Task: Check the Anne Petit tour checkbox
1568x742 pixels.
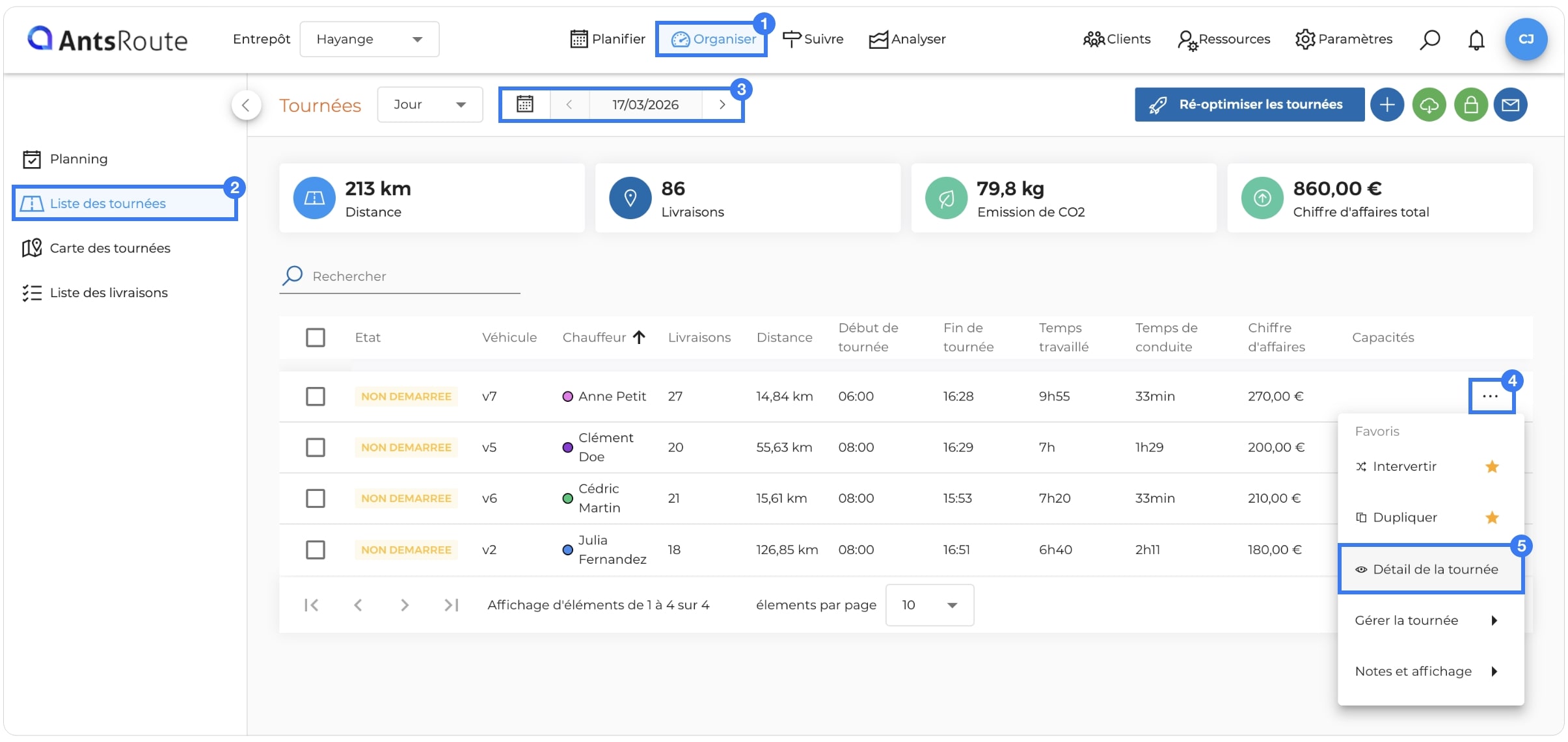Action: [316, 396]
